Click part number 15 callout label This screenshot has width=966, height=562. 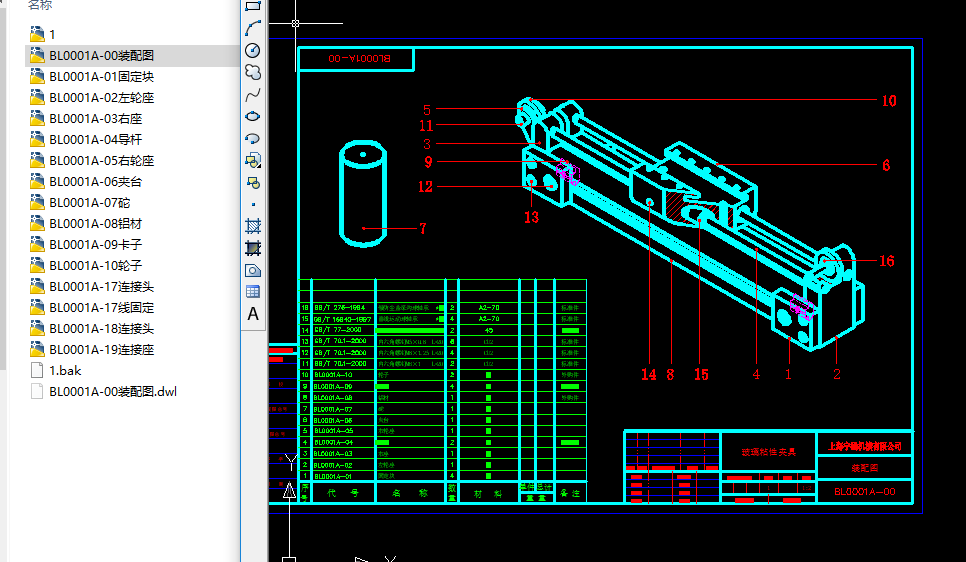tap(701, 374)
